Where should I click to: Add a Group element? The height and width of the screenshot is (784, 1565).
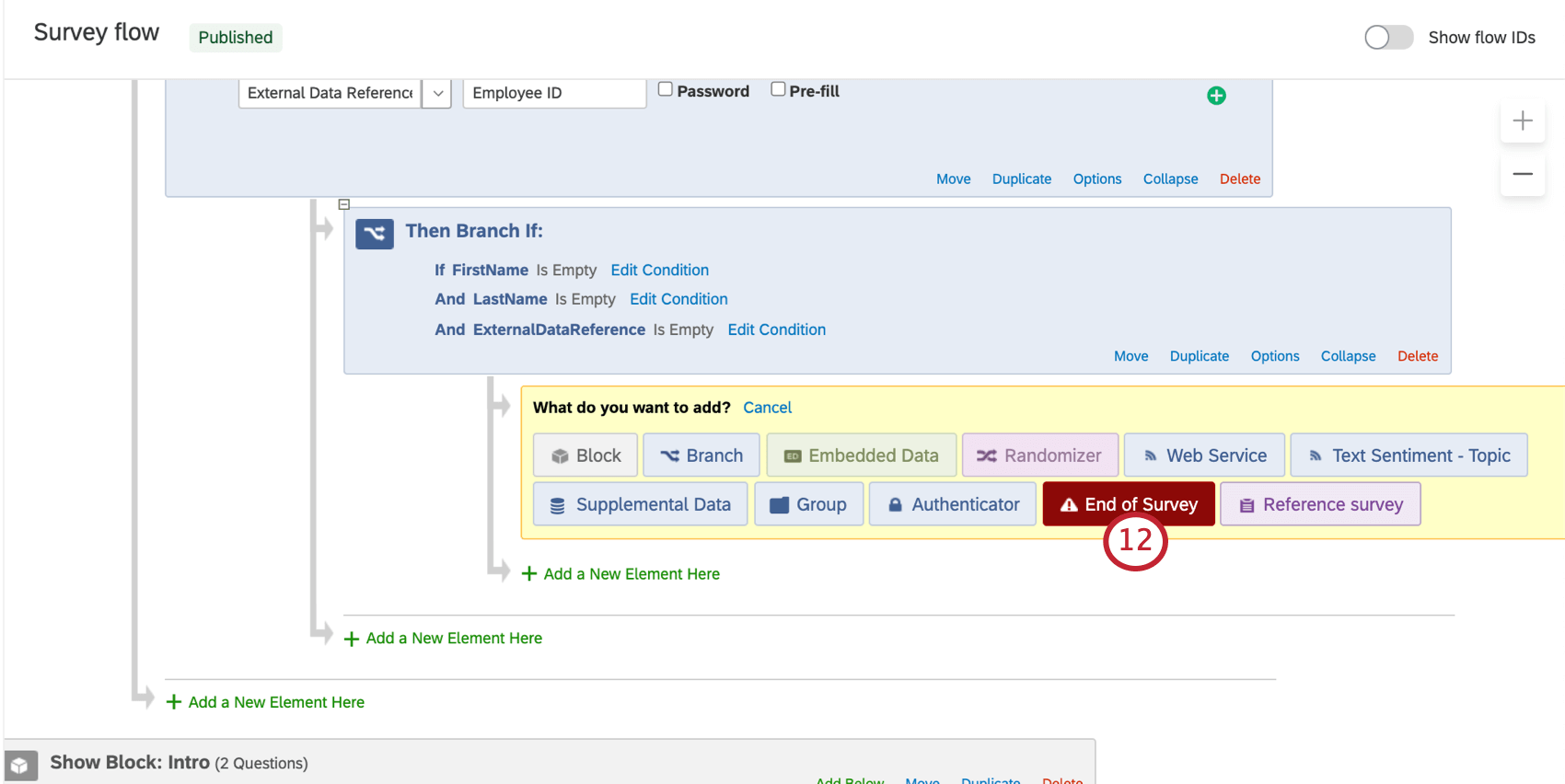[x=809, y=504]
